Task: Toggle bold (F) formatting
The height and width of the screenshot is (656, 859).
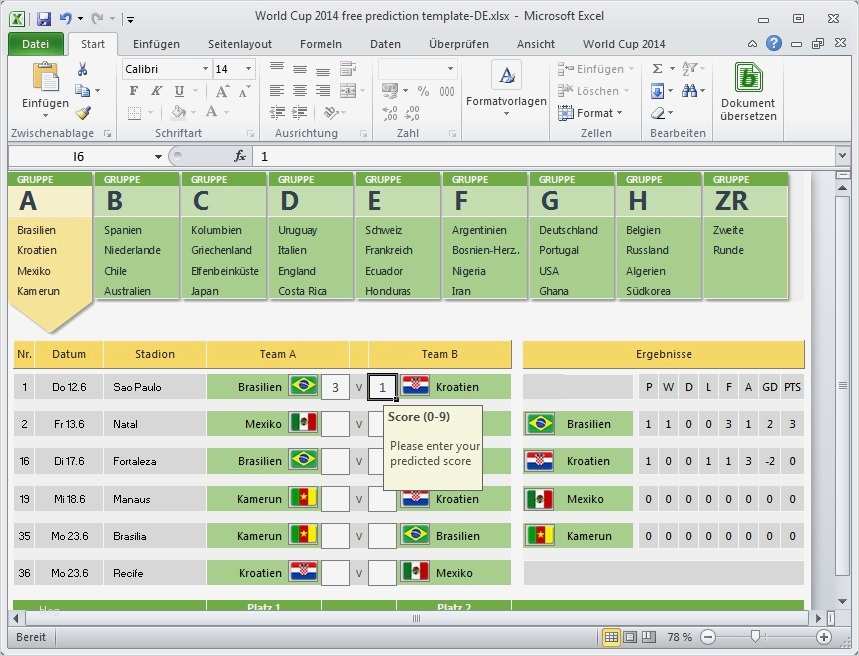Action: [133, 91]
